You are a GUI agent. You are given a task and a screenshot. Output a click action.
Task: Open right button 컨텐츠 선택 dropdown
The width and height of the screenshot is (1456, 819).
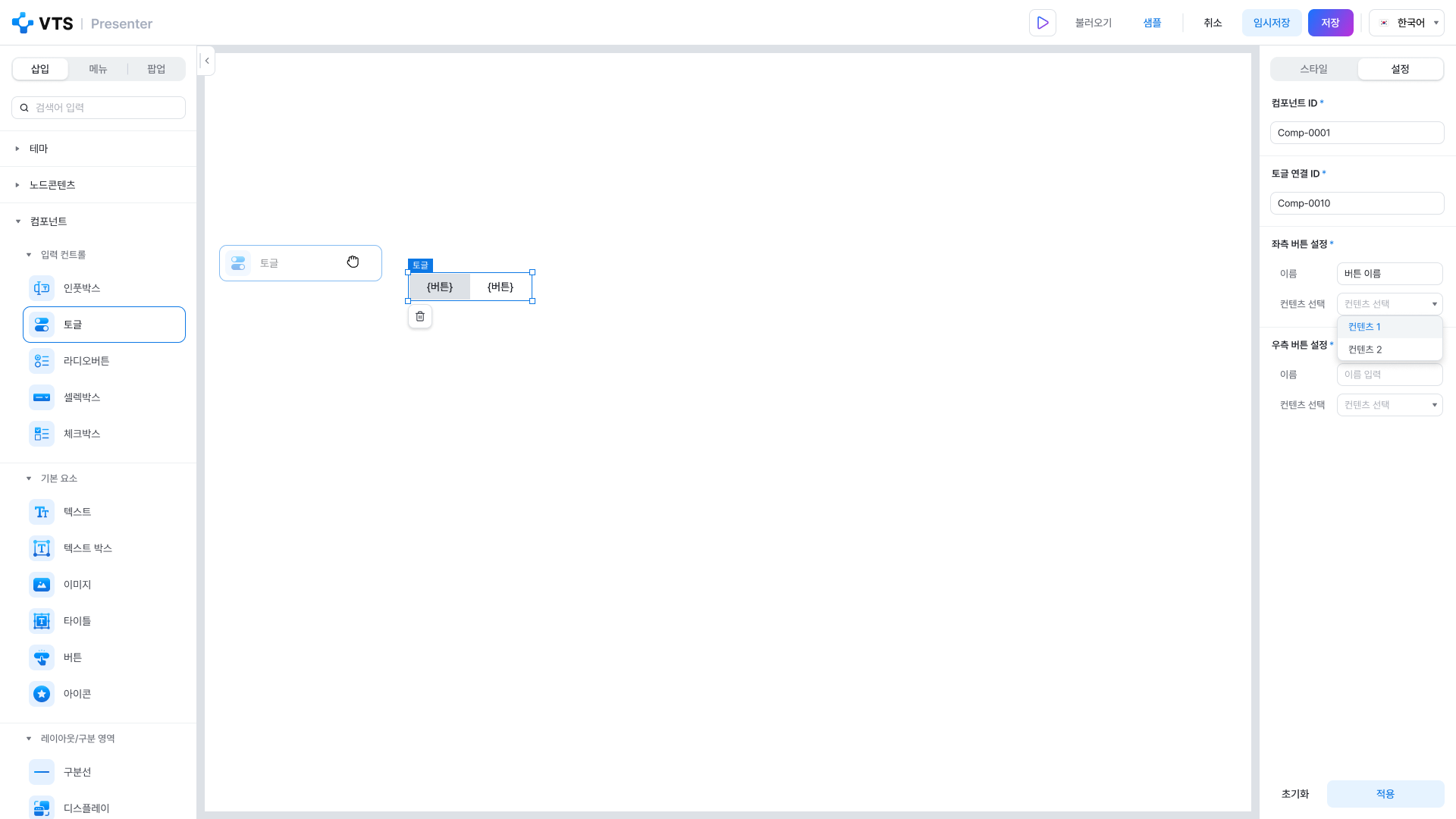point(1390,405)
